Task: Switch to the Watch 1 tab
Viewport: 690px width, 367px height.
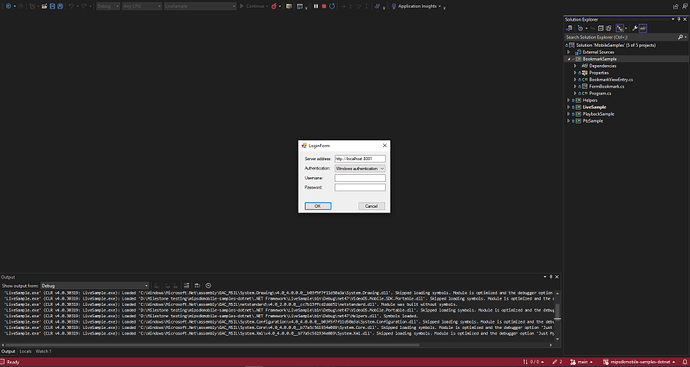Action: [43, 352]
